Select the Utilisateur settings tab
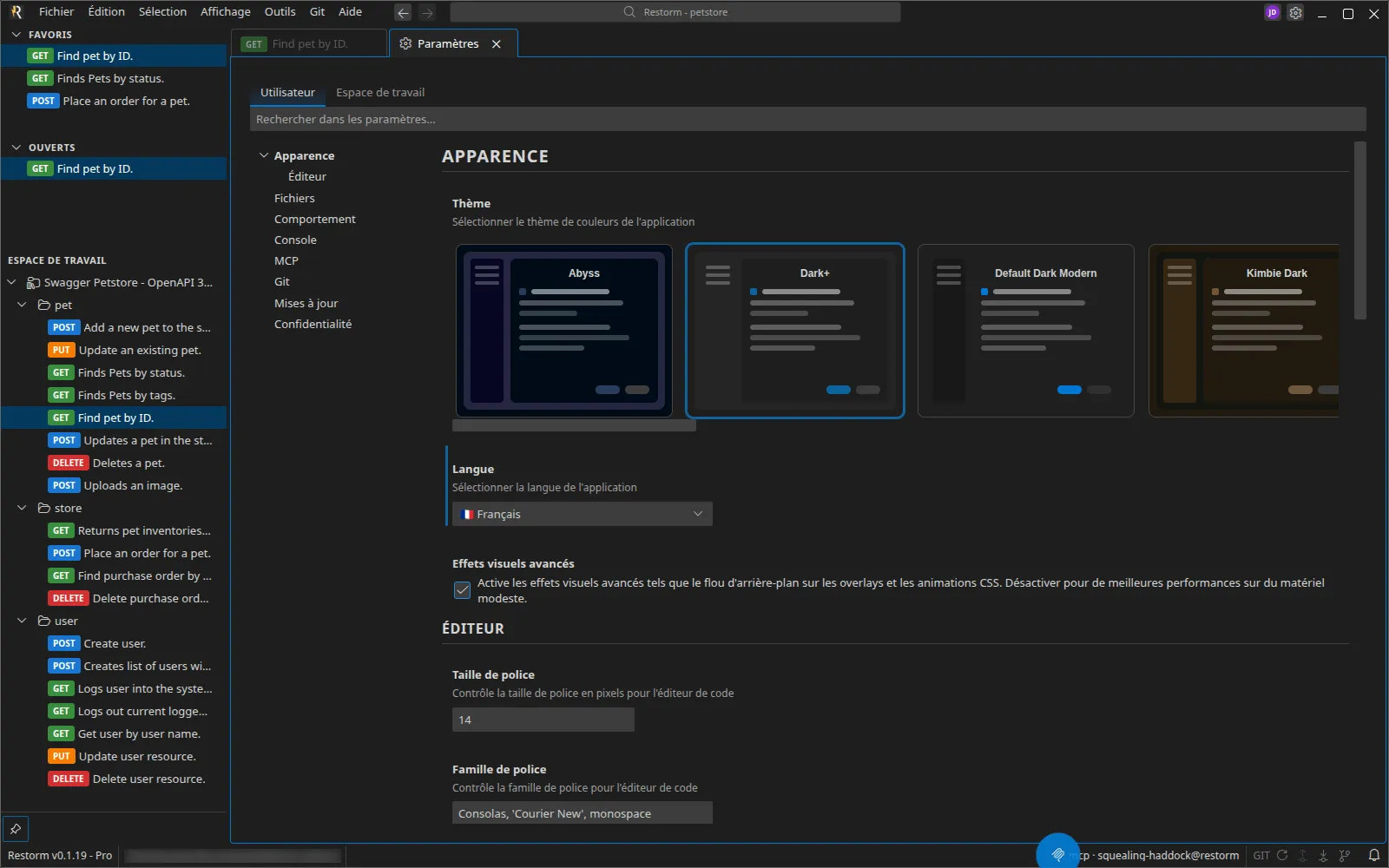This screenshot has height=868, width=1389. 287,93
